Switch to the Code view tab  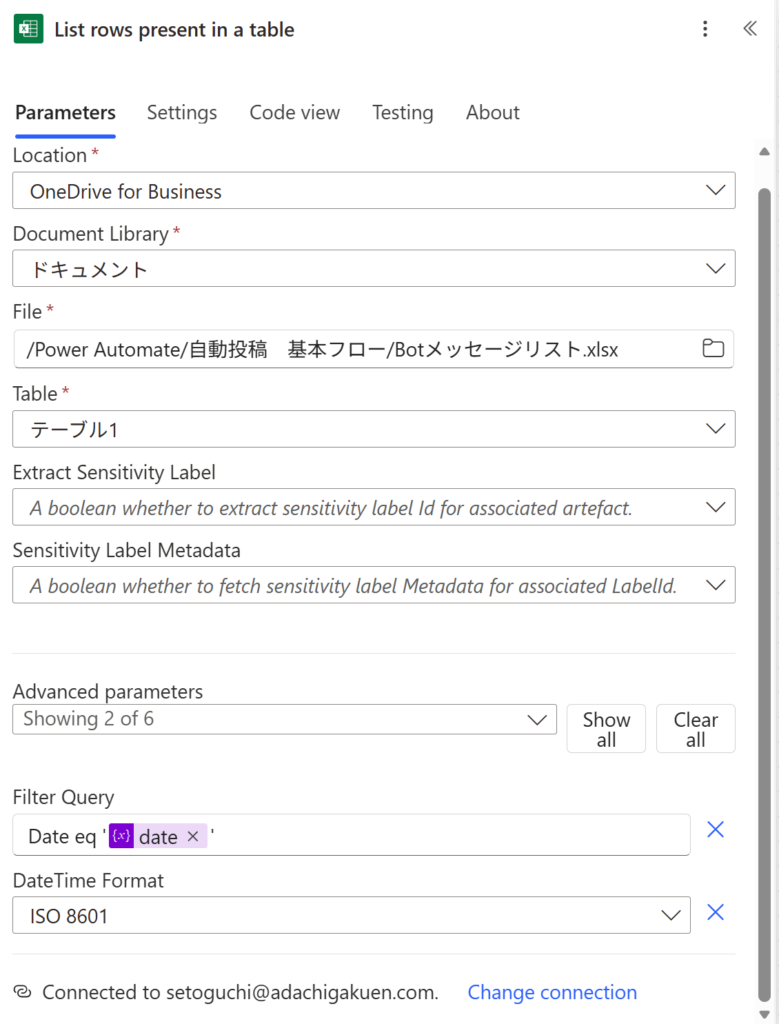[x=294, y=113]
